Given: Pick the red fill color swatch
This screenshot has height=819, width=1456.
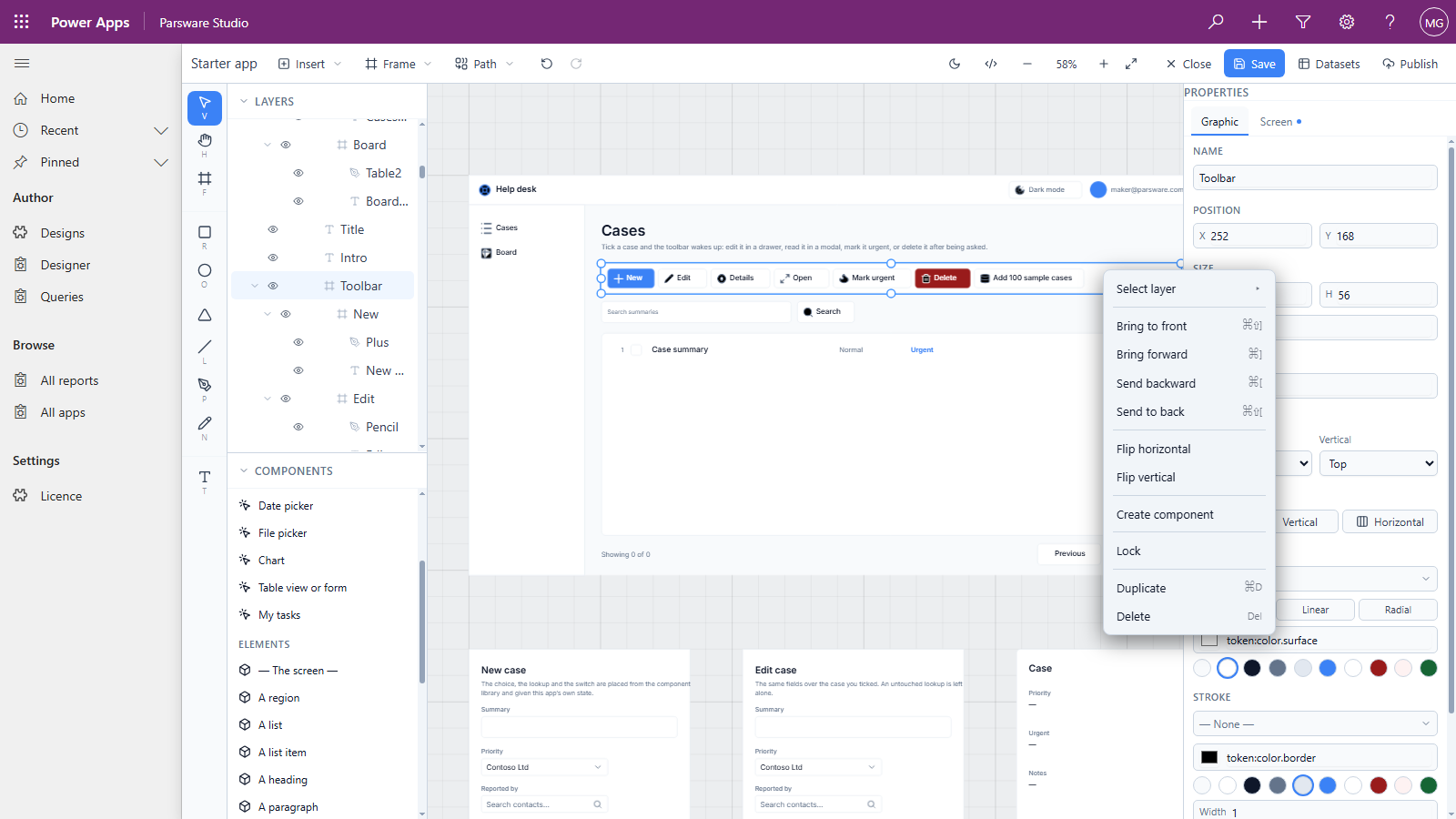Looking at the screenshot, I should click(1379, 668).
